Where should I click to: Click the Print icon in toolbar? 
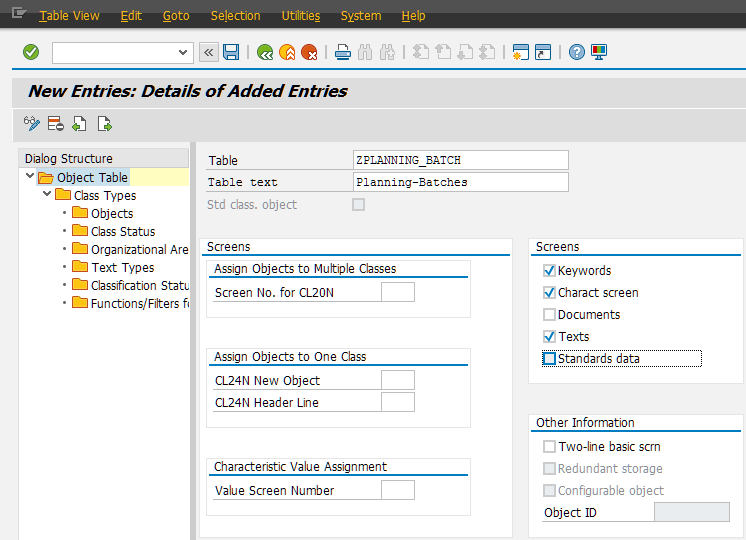pos(343,52)
